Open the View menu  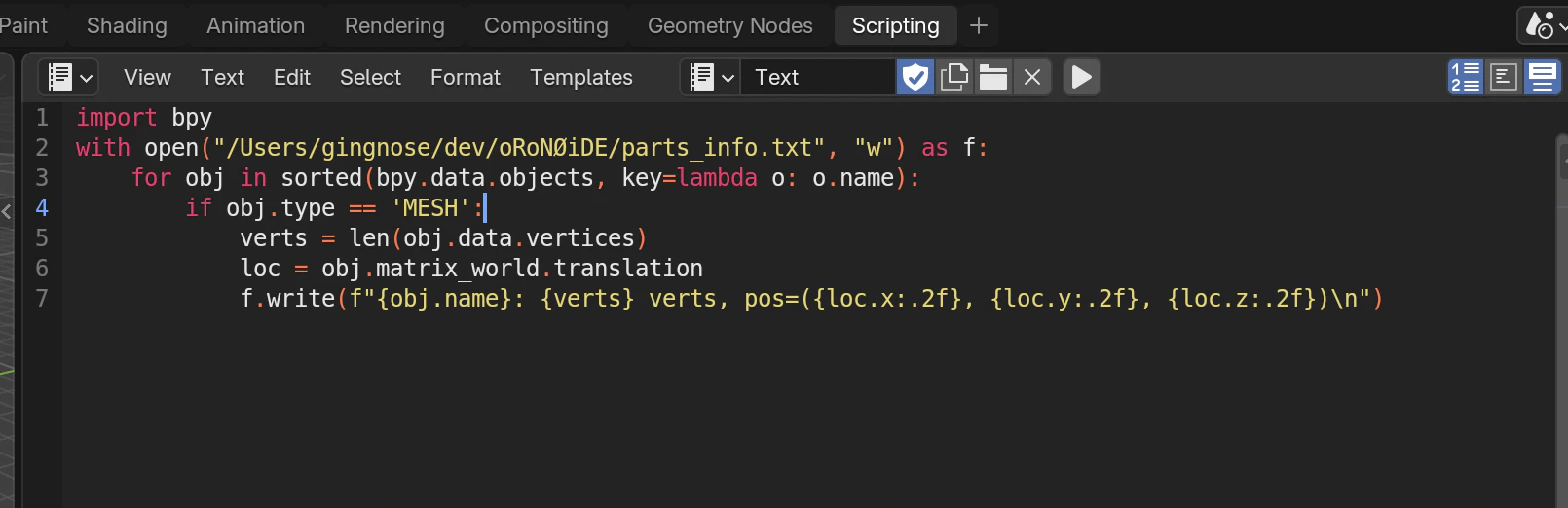[147, 77]
